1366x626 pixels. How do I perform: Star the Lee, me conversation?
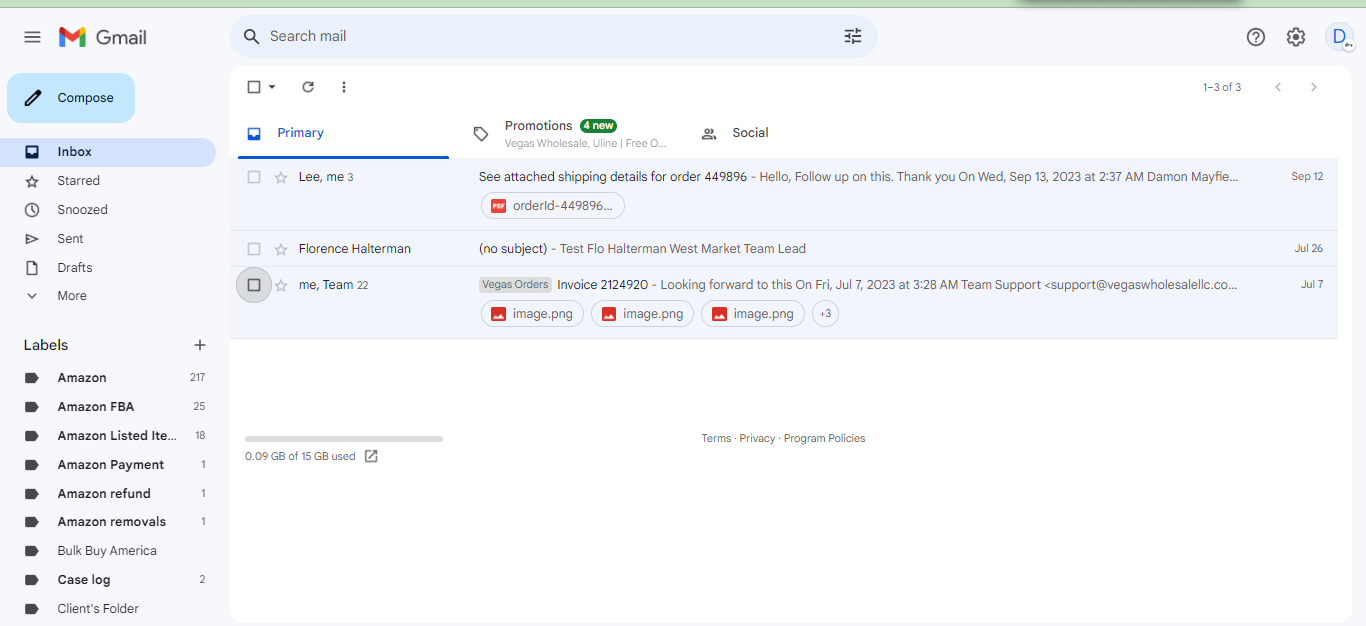[x=281, y=177]
